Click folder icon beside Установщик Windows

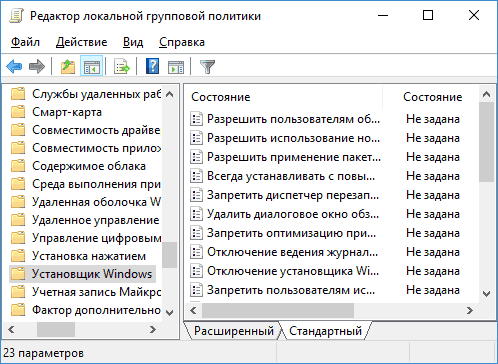[18, 274]
